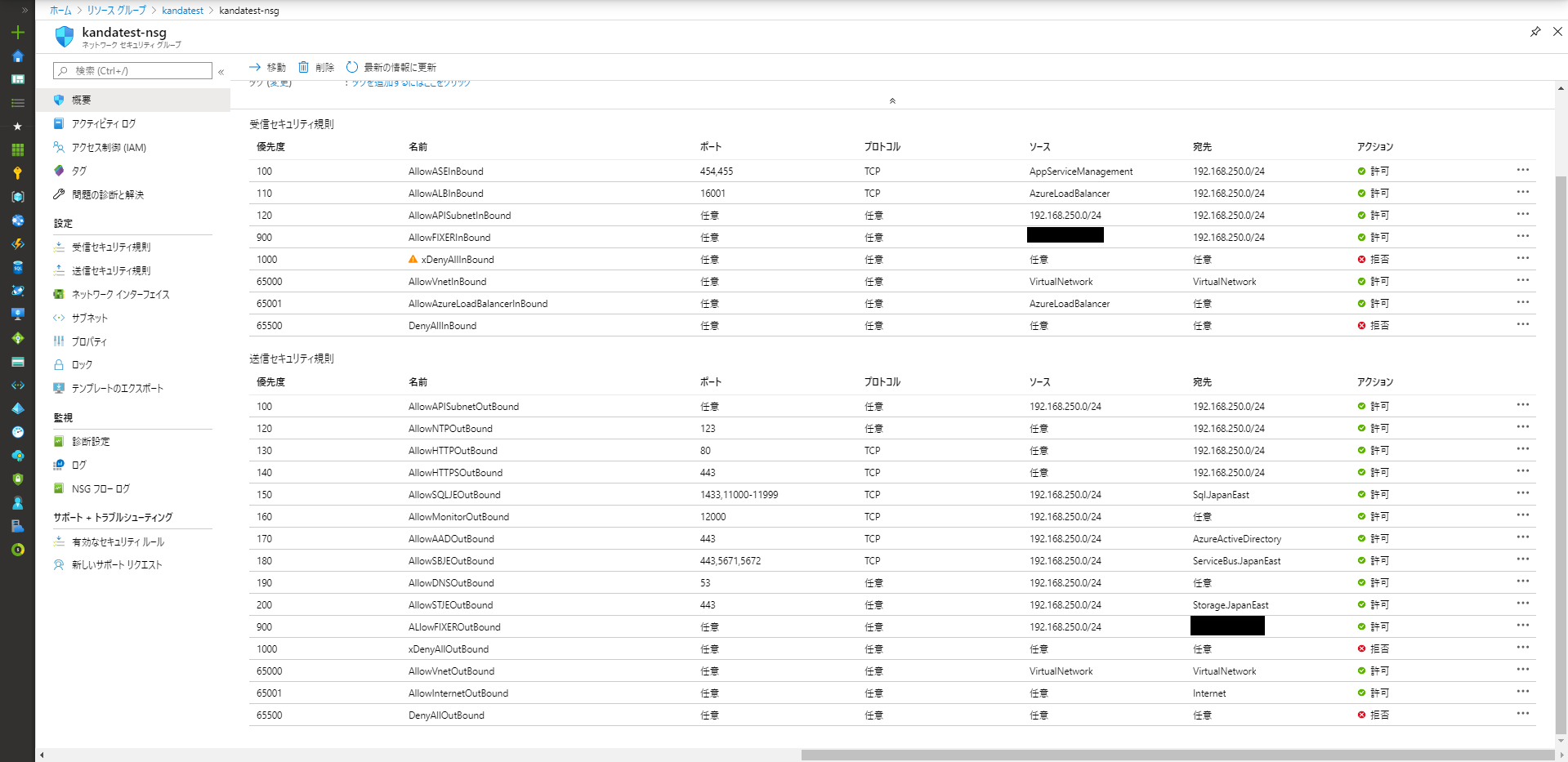Open ellipsis menu for AllowASEInBound rule

click(1522, 171)
